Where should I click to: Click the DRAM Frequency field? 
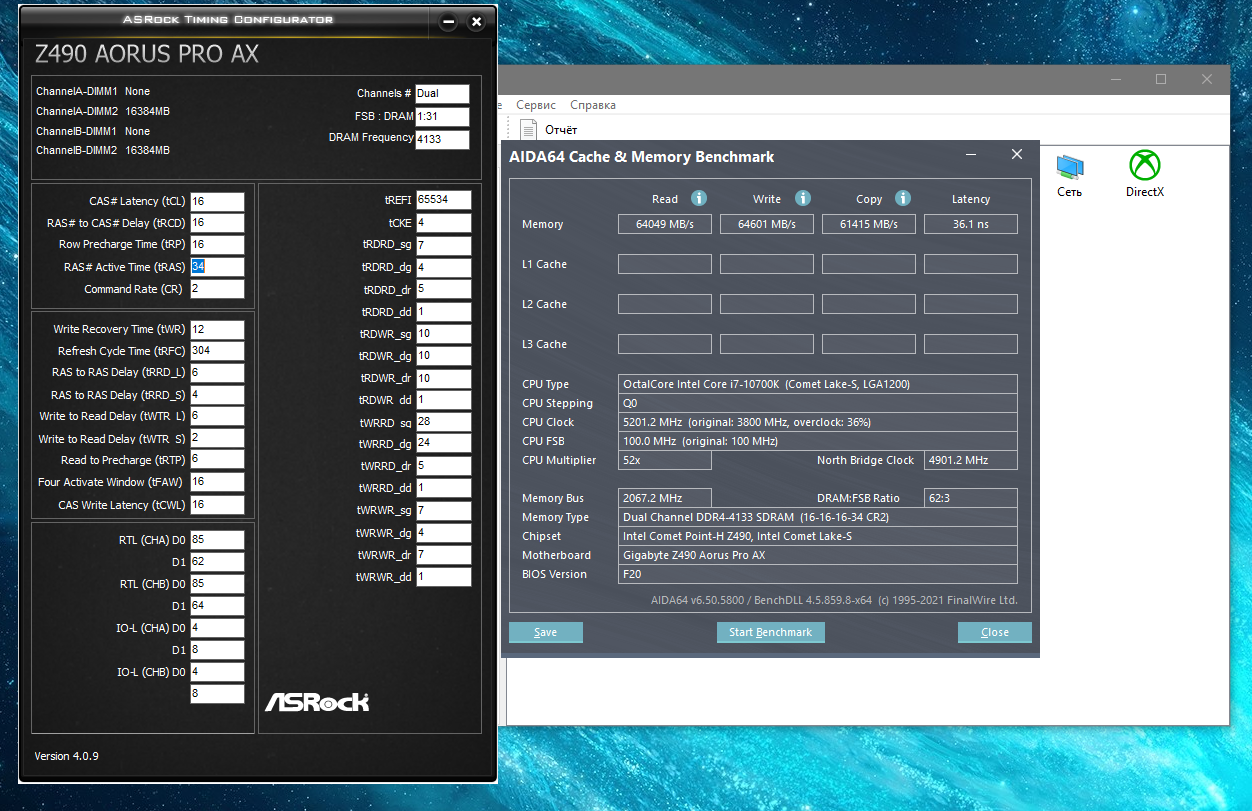pyautogui.click(x=442, y=140)
